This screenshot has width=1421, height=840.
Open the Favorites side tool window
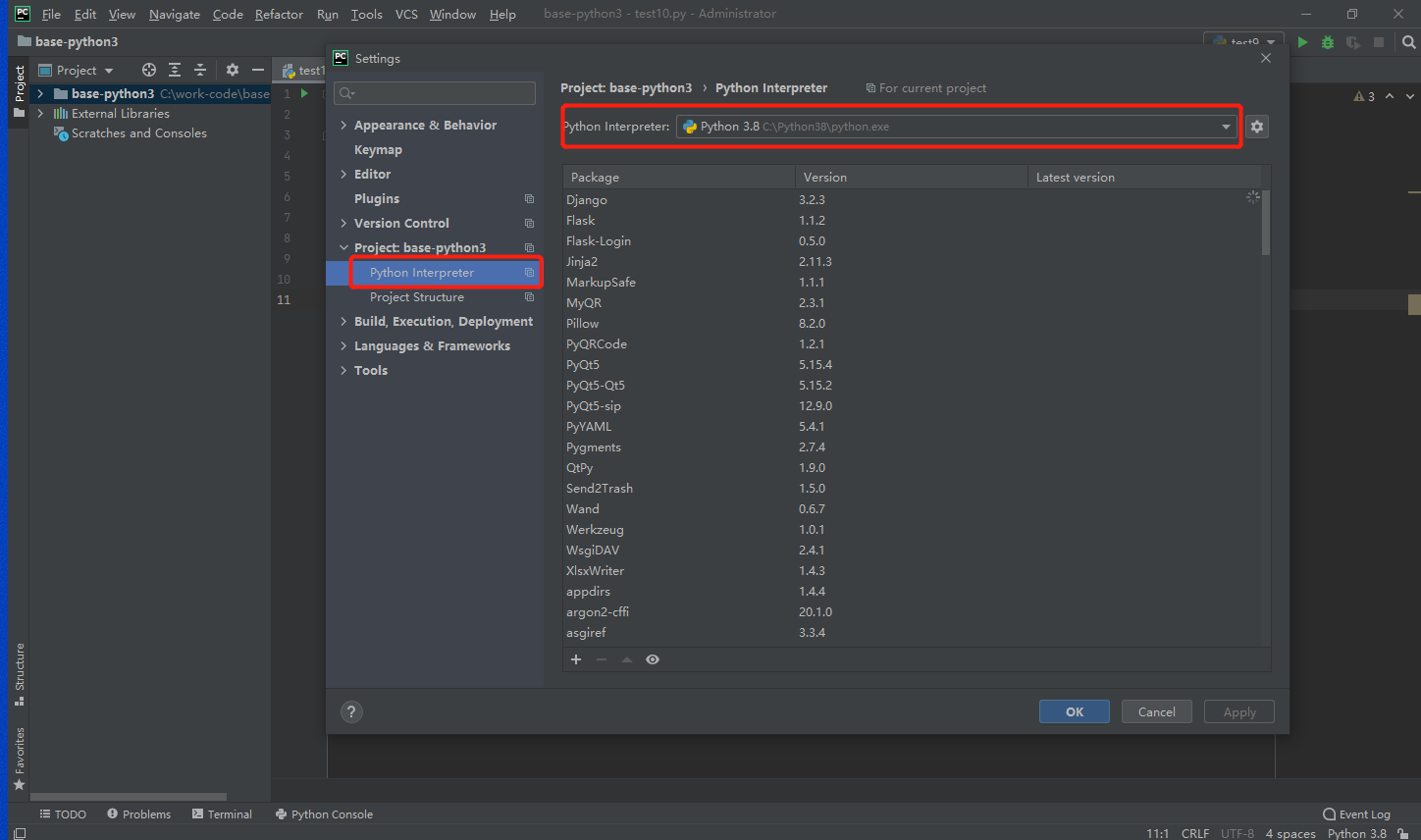20,759
